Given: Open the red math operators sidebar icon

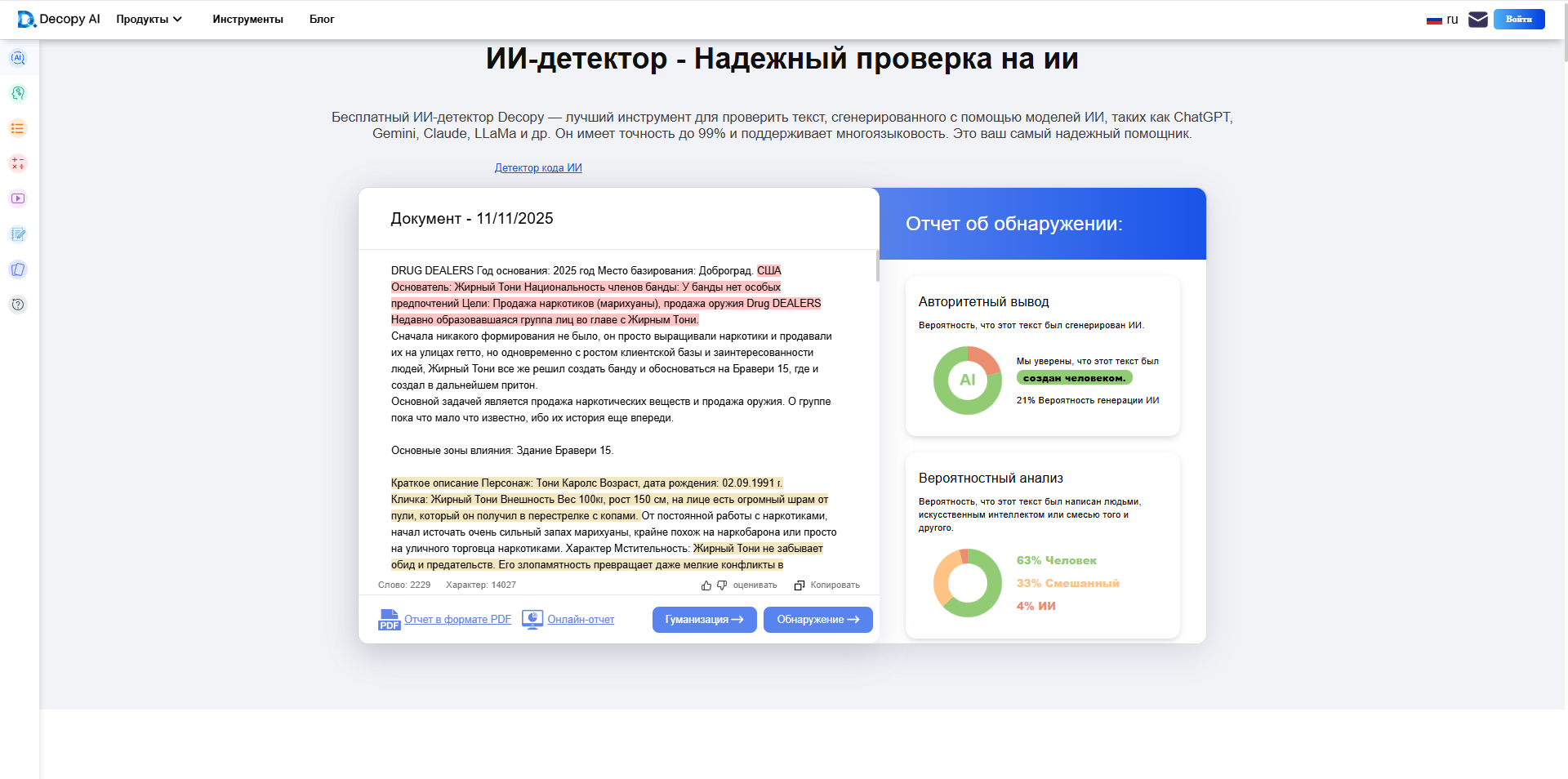Looking at the screenshot, I should 18,163.
